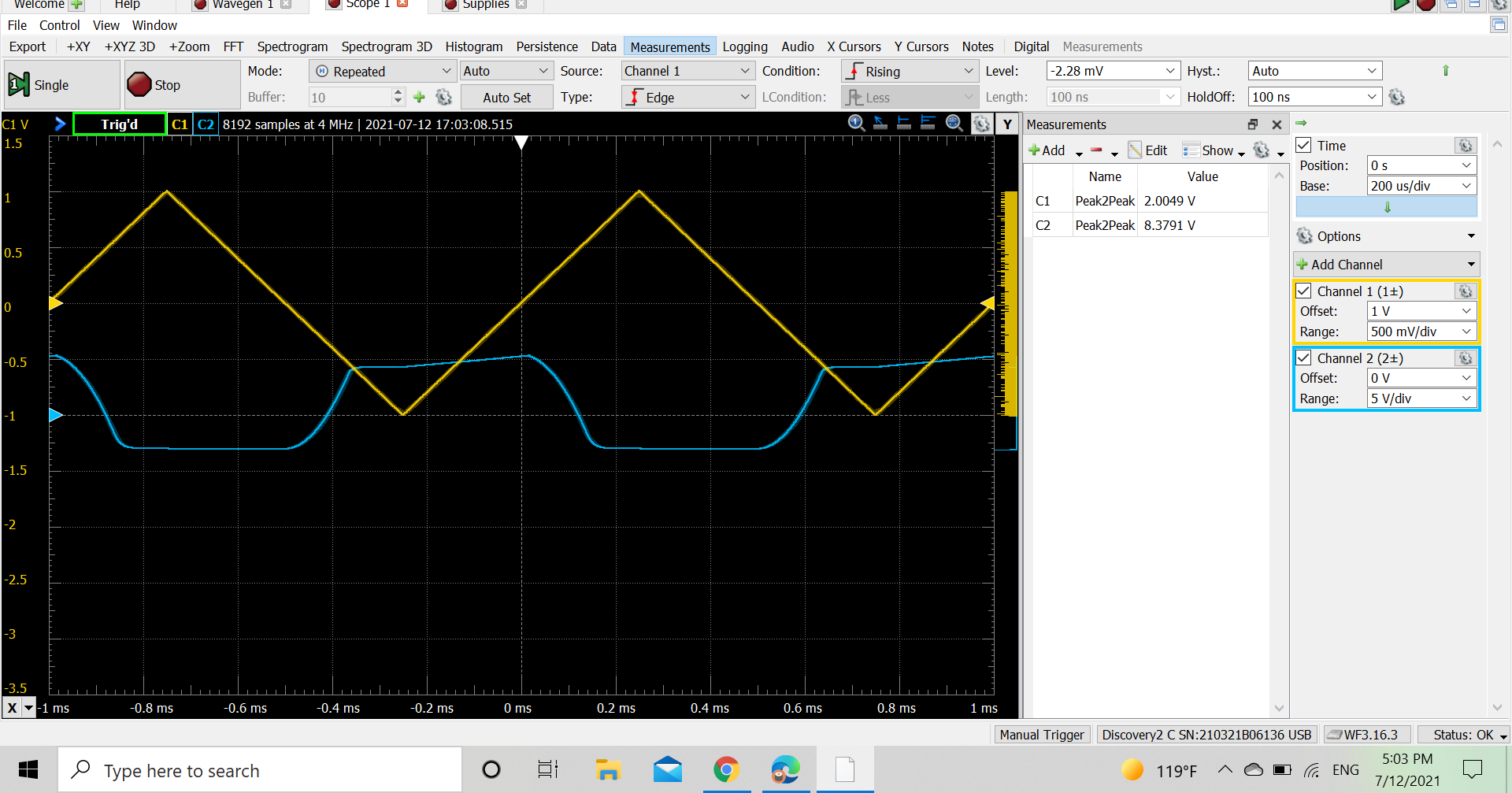1512x793 pixels.
Task: Uncheck the Channel 2 checkbox
Action: 1304,358
